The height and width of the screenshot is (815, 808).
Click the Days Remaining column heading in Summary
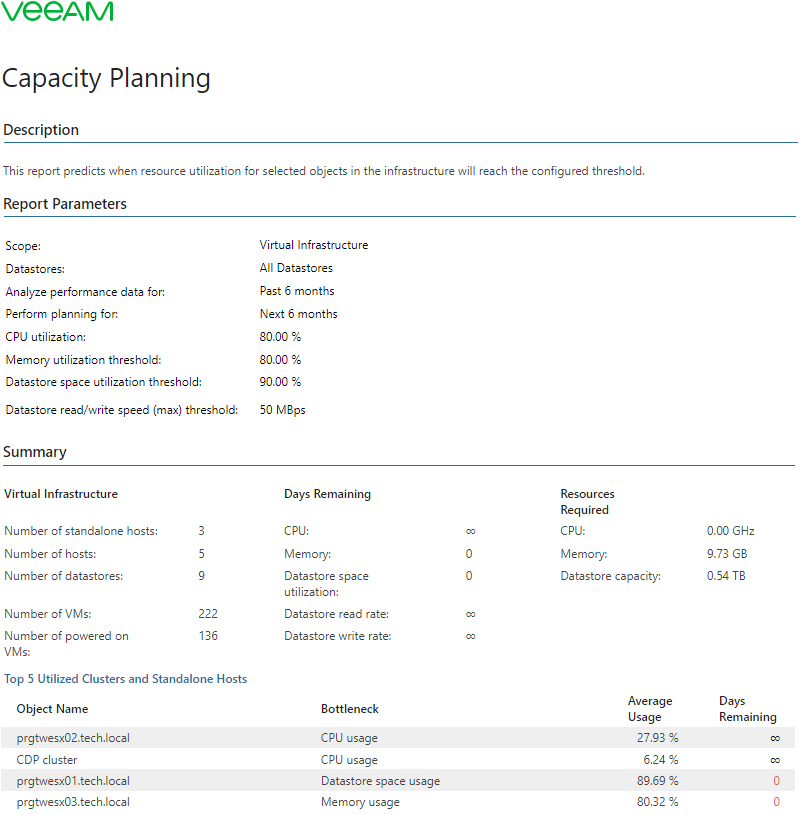coord(327,494)
